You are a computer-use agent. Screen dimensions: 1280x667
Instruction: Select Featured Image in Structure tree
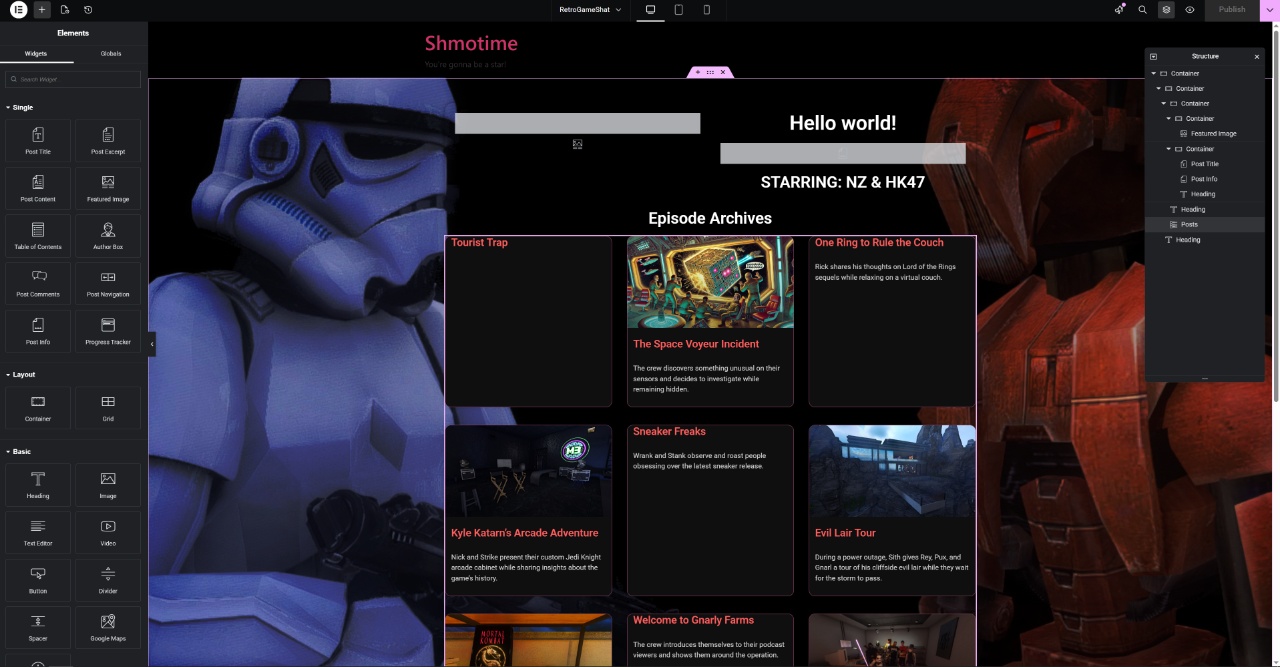(x=1213, y=133)
